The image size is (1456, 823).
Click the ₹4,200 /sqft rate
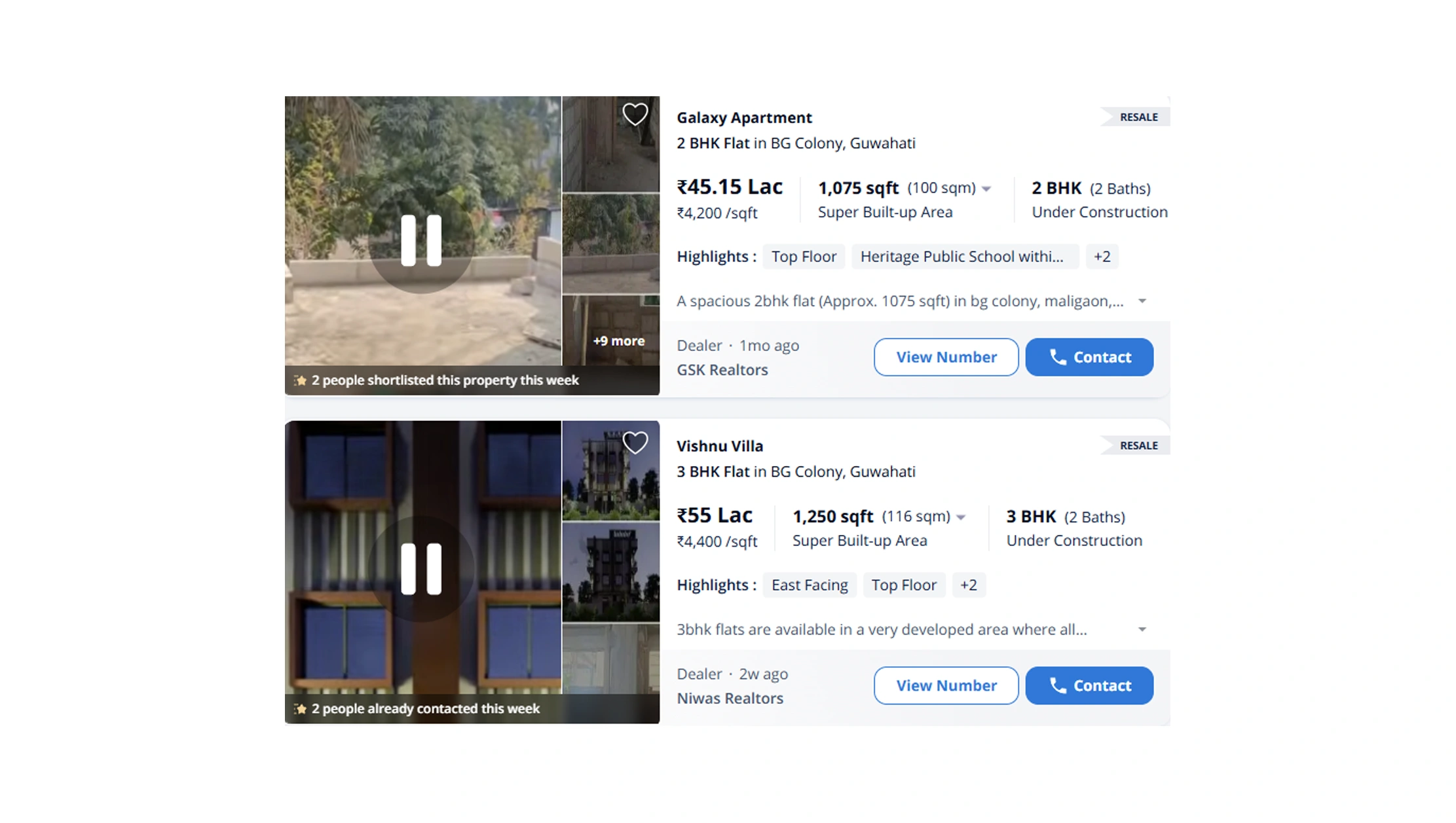point(717,213)
